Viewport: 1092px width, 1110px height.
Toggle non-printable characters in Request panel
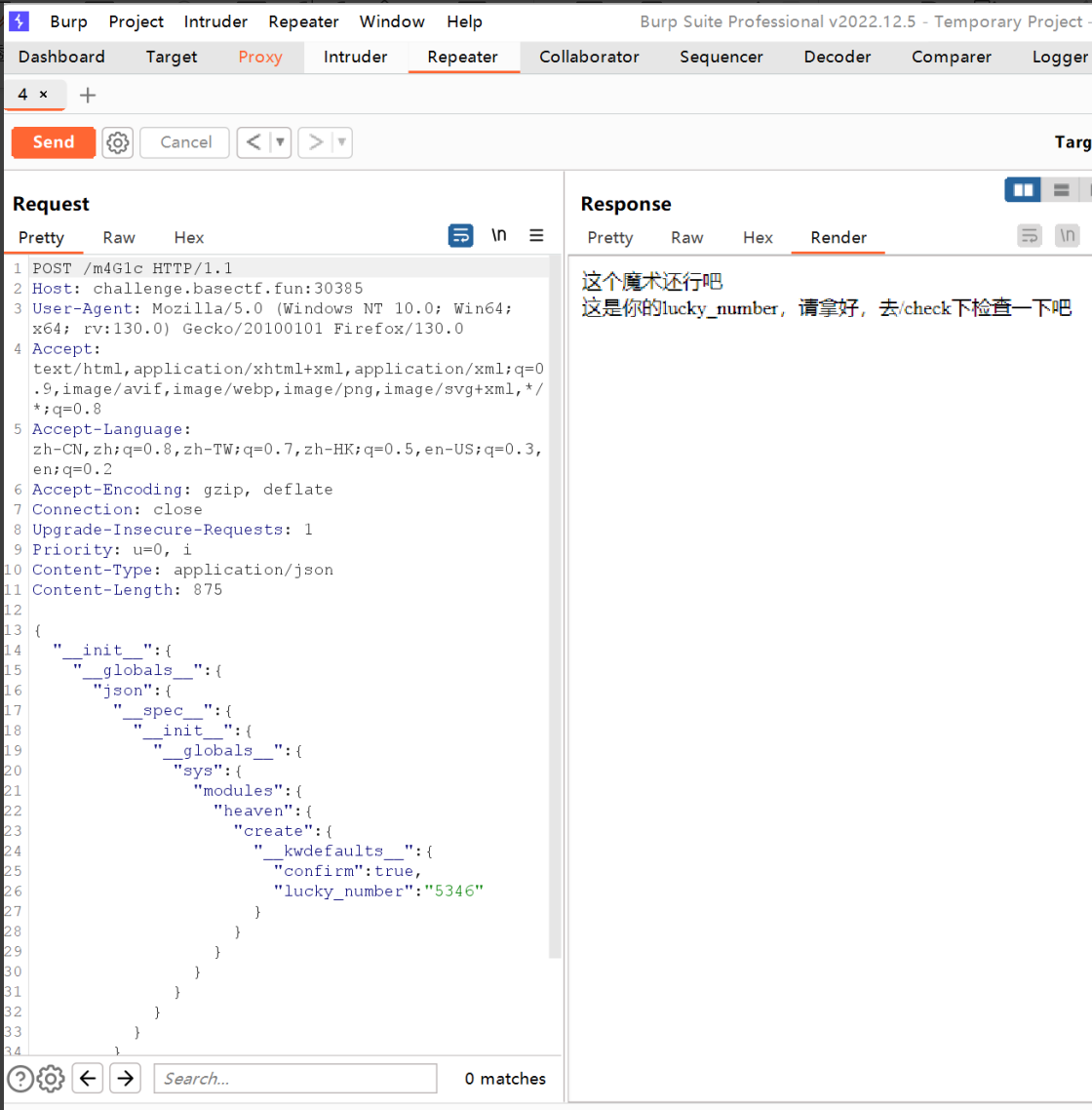click(x=499, y=235)
